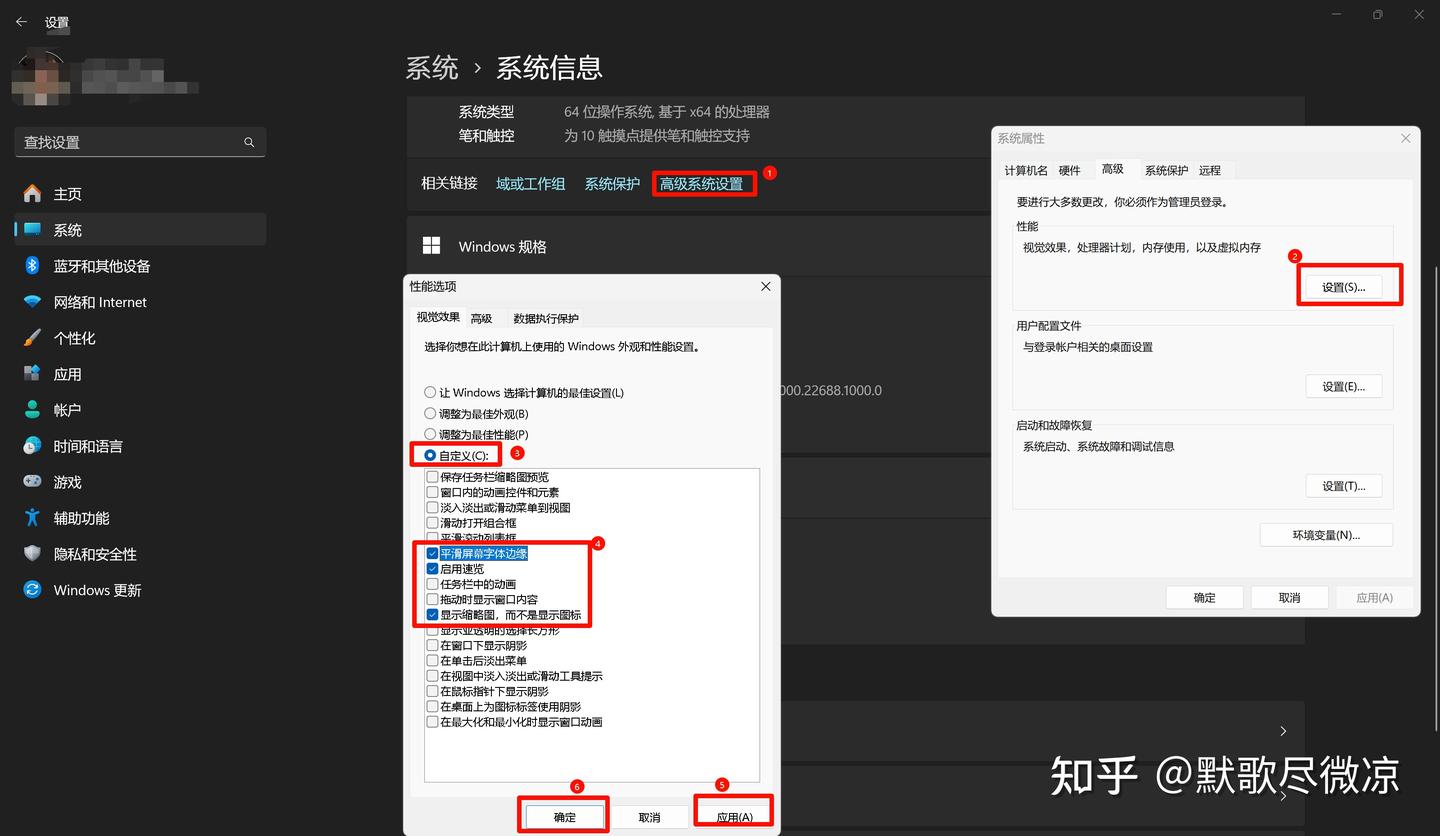Select the 自定义(C) radio button

coord(431,455)
